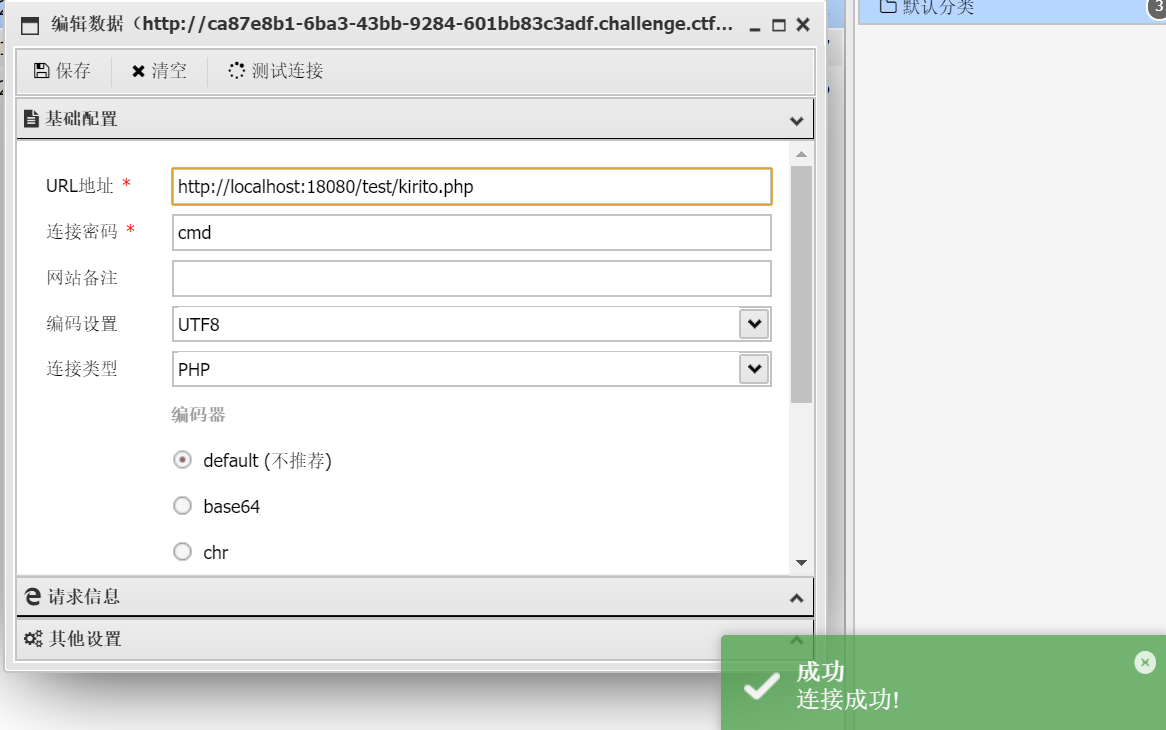Screen dimensions: 1166x730
Task: Select the chr encoder radio
Action: (182, 552)
